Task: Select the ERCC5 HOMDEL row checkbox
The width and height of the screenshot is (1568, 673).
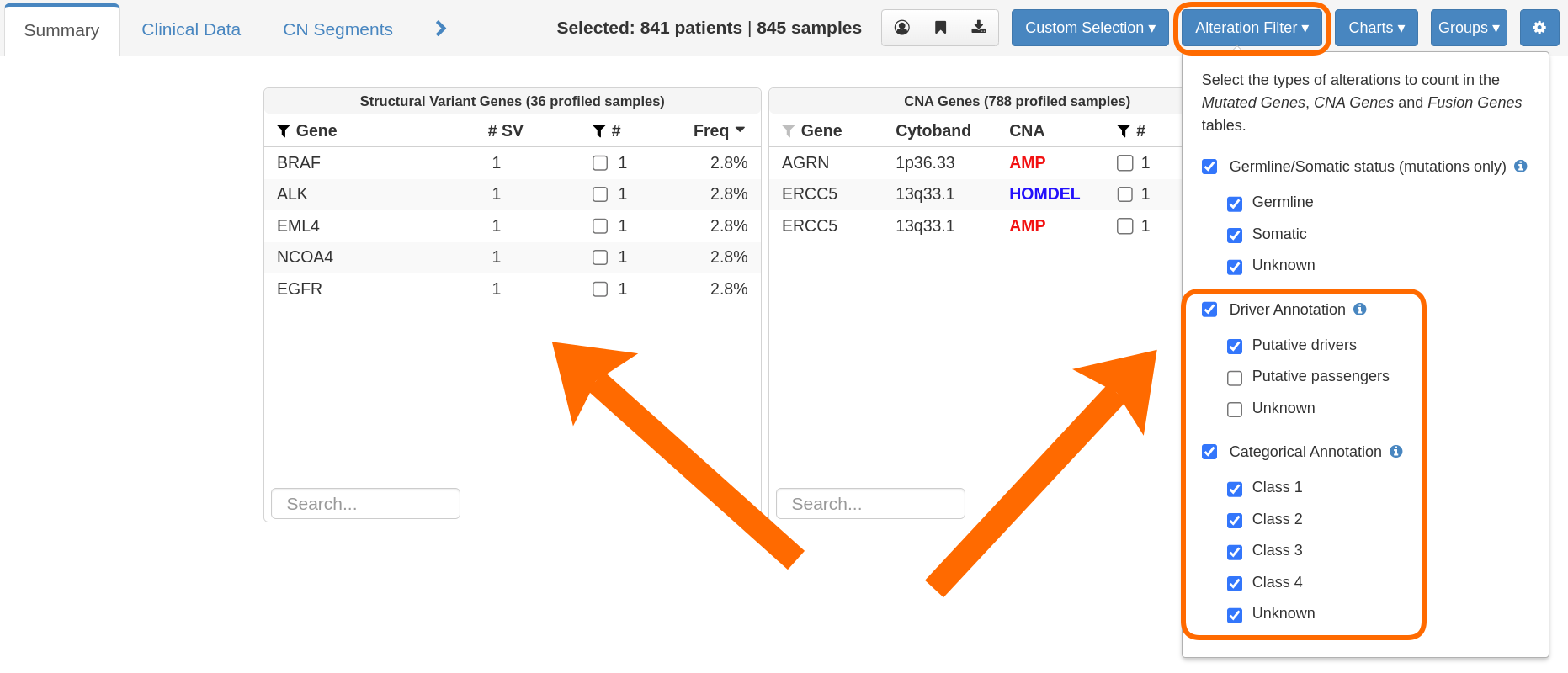Action: pos(1124,194)
